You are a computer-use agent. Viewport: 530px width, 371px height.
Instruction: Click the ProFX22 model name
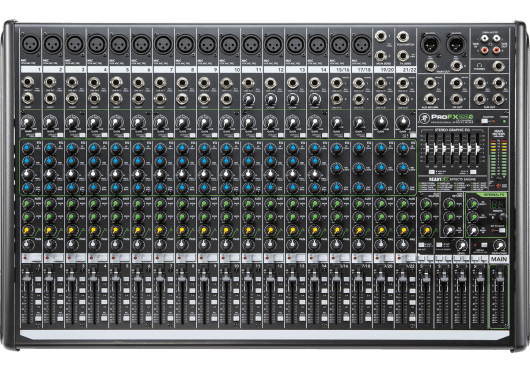pyautogui.click(x=453, y=117)
